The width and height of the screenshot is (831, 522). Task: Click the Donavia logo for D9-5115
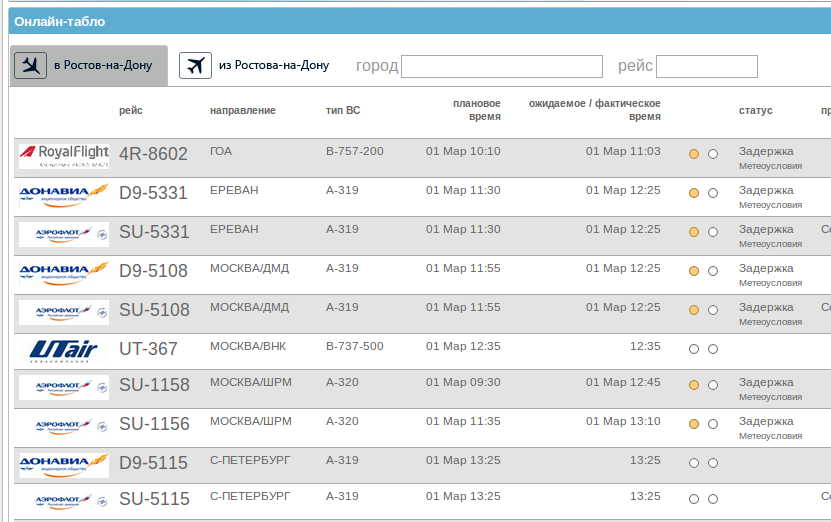pos(64,465)
